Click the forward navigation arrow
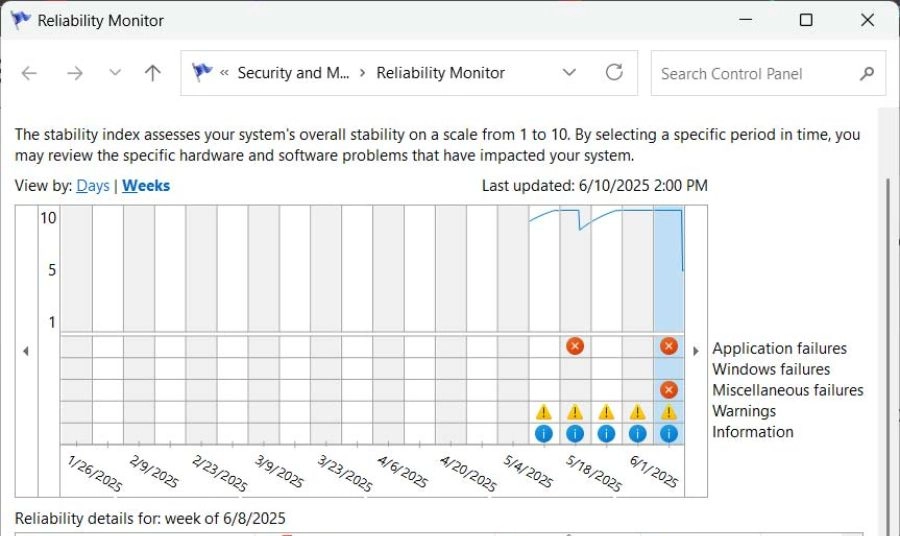Image resolution: width=900 pixels, height=536 pixels. pyautogui.click(x=75, y=73)
